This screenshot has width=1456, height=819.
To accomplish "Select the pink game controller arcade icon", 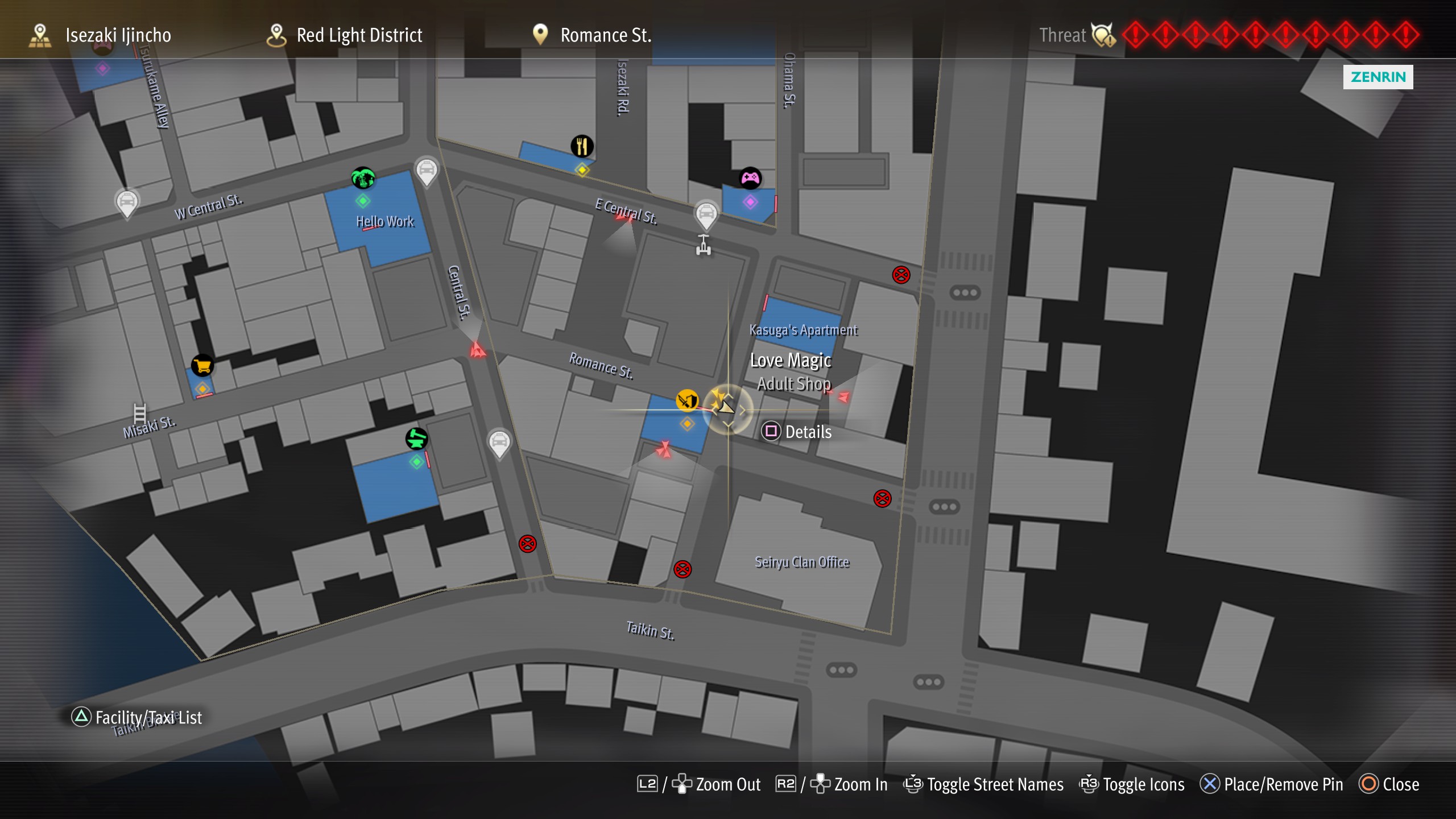I will (750, 179).
